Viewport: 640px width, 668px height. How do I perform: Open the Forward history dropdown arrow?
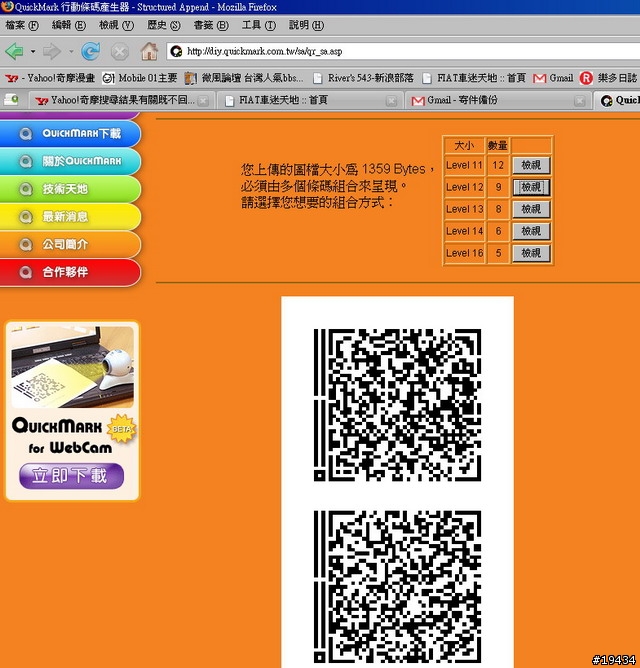pyautogui.click(x=71, y=52)
